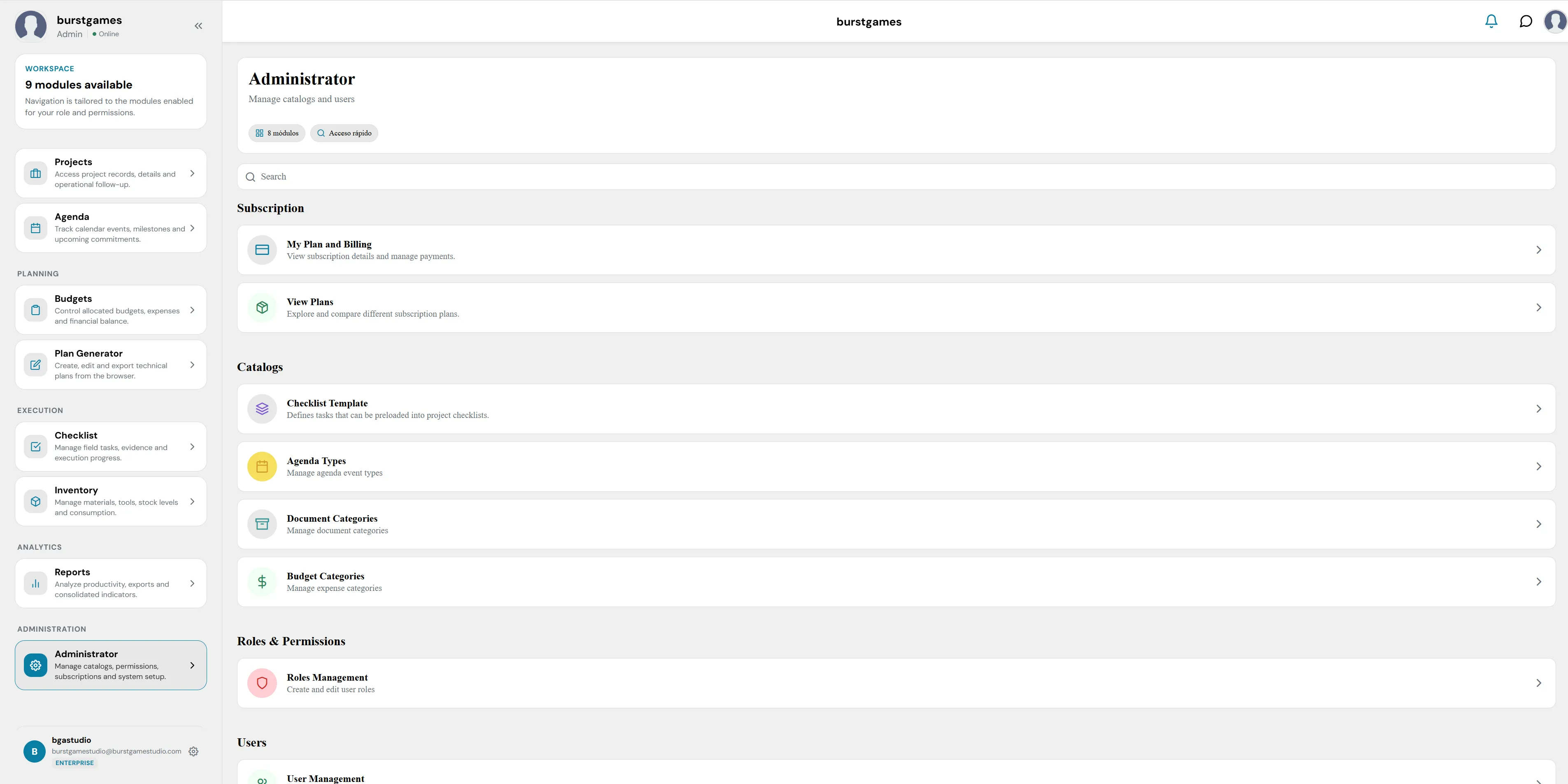The image size is (1568, 784).
Task: Open Budget Categories catalog
Action: click(896, 582)
